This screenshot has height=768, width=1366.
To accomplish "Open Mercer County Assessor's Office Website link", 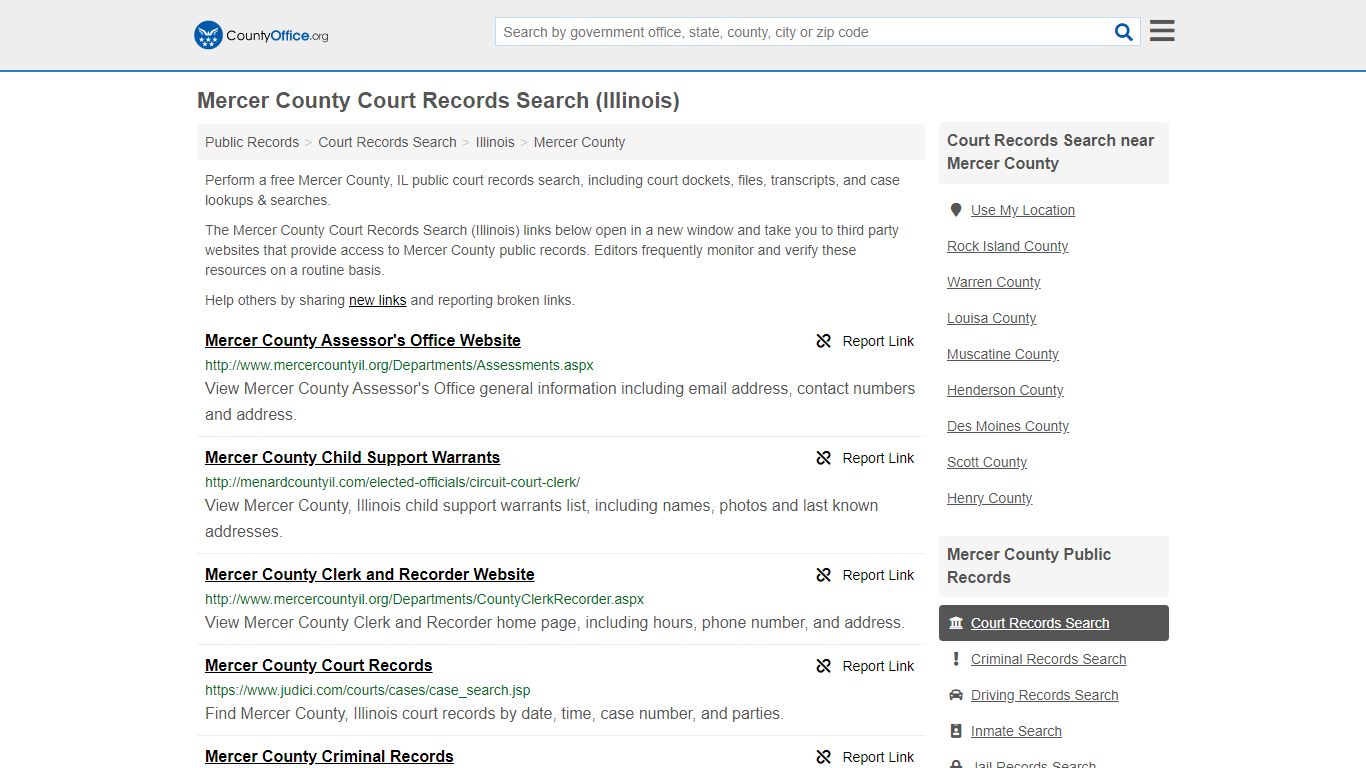I will pos(363,341).
